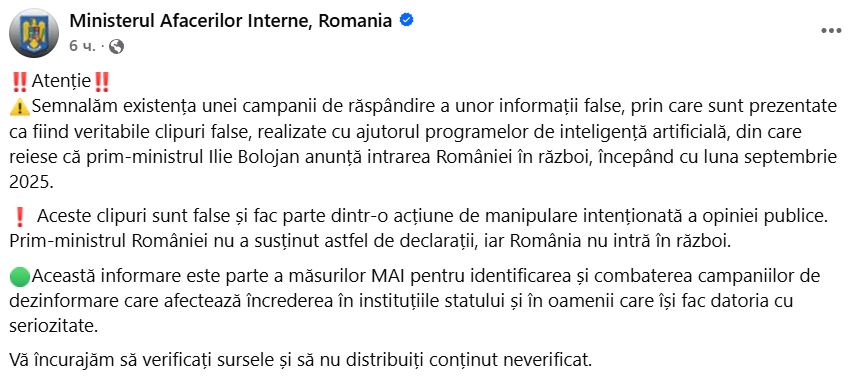Click the word "seriozitate." in the post

coord(54,326)
